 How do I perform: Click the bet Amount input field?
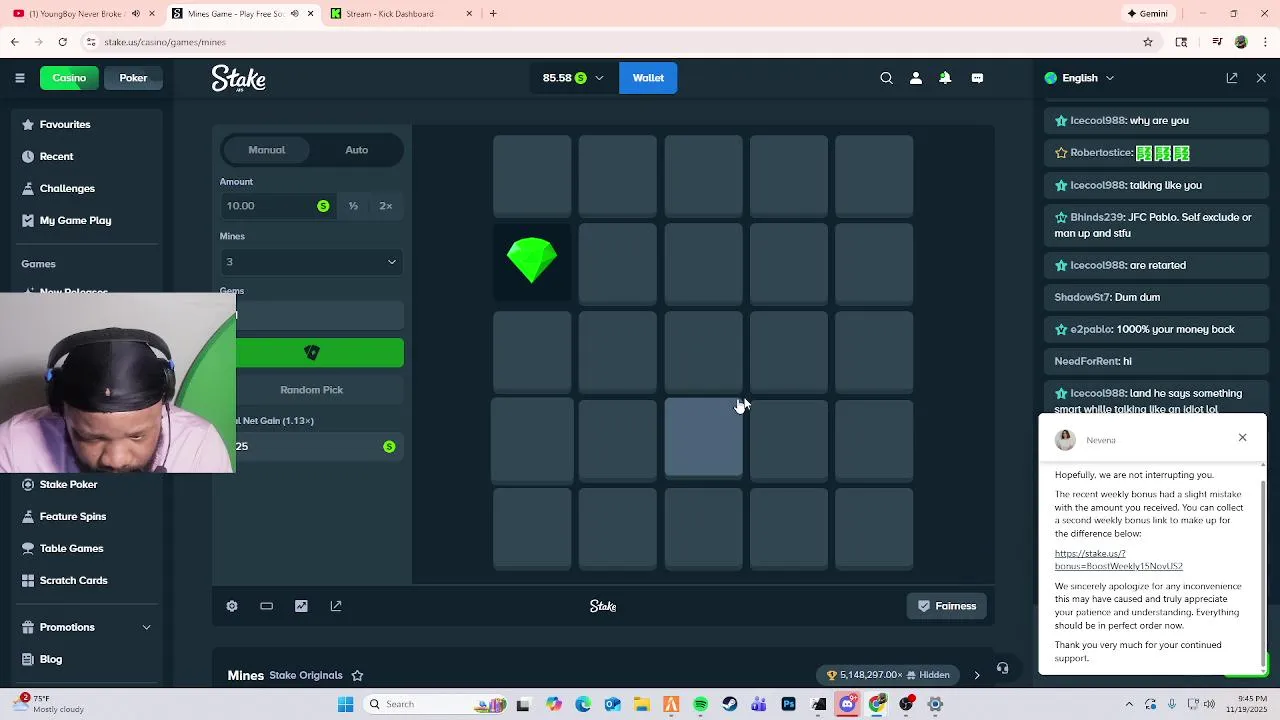click(277, 206)
